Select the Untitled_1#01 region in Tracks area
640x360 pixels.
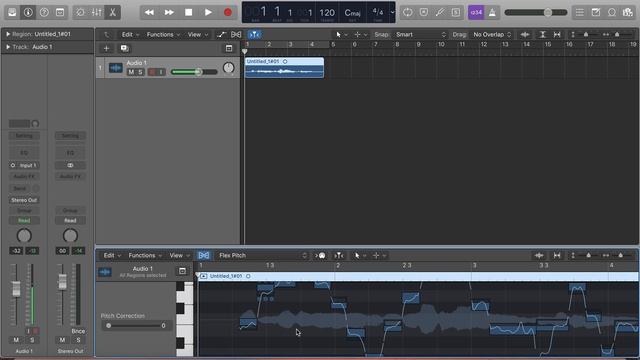[x=284, y=68]
